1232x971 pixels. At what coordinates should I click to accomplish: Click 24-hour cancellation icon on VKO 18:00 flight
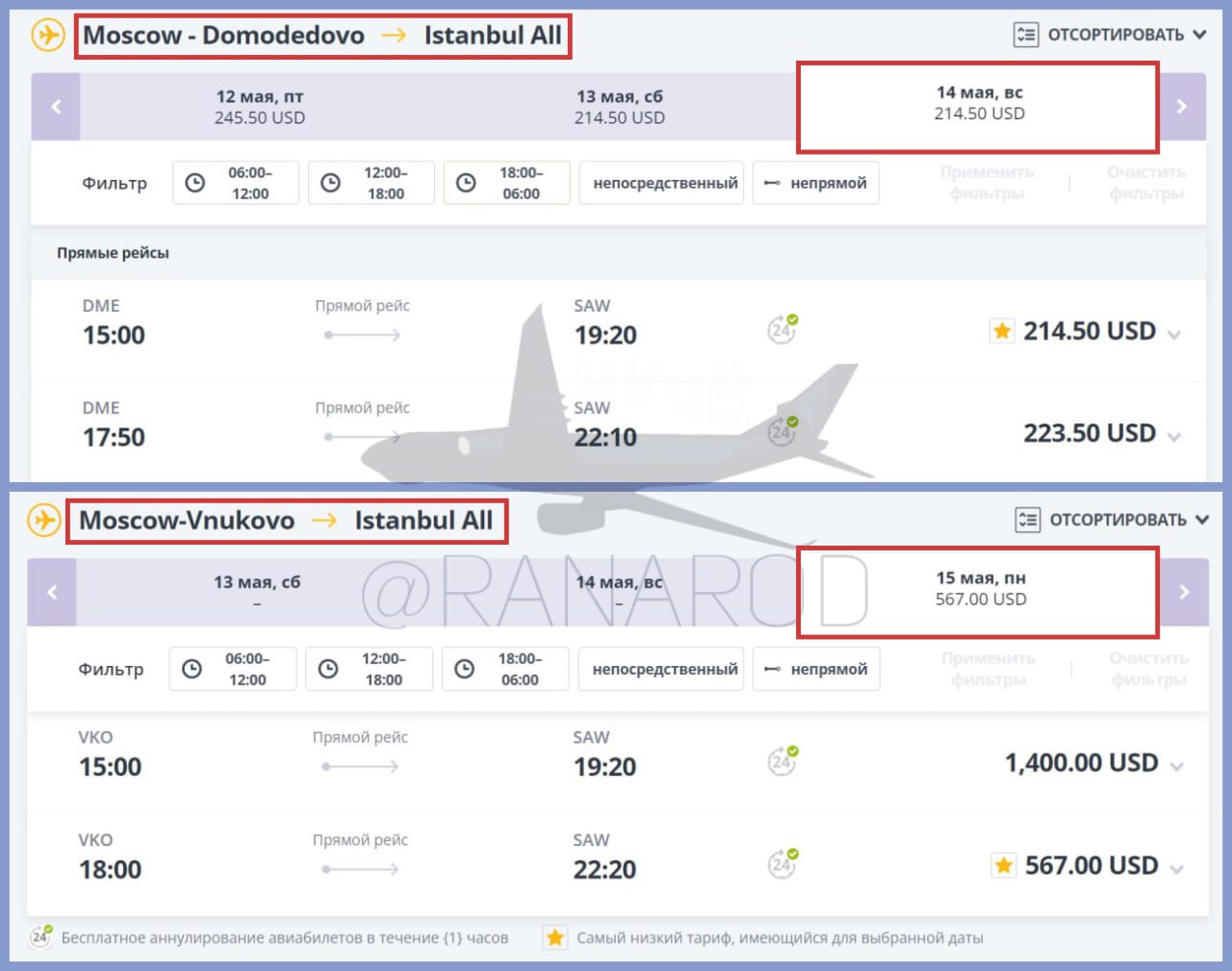point(782,864)
